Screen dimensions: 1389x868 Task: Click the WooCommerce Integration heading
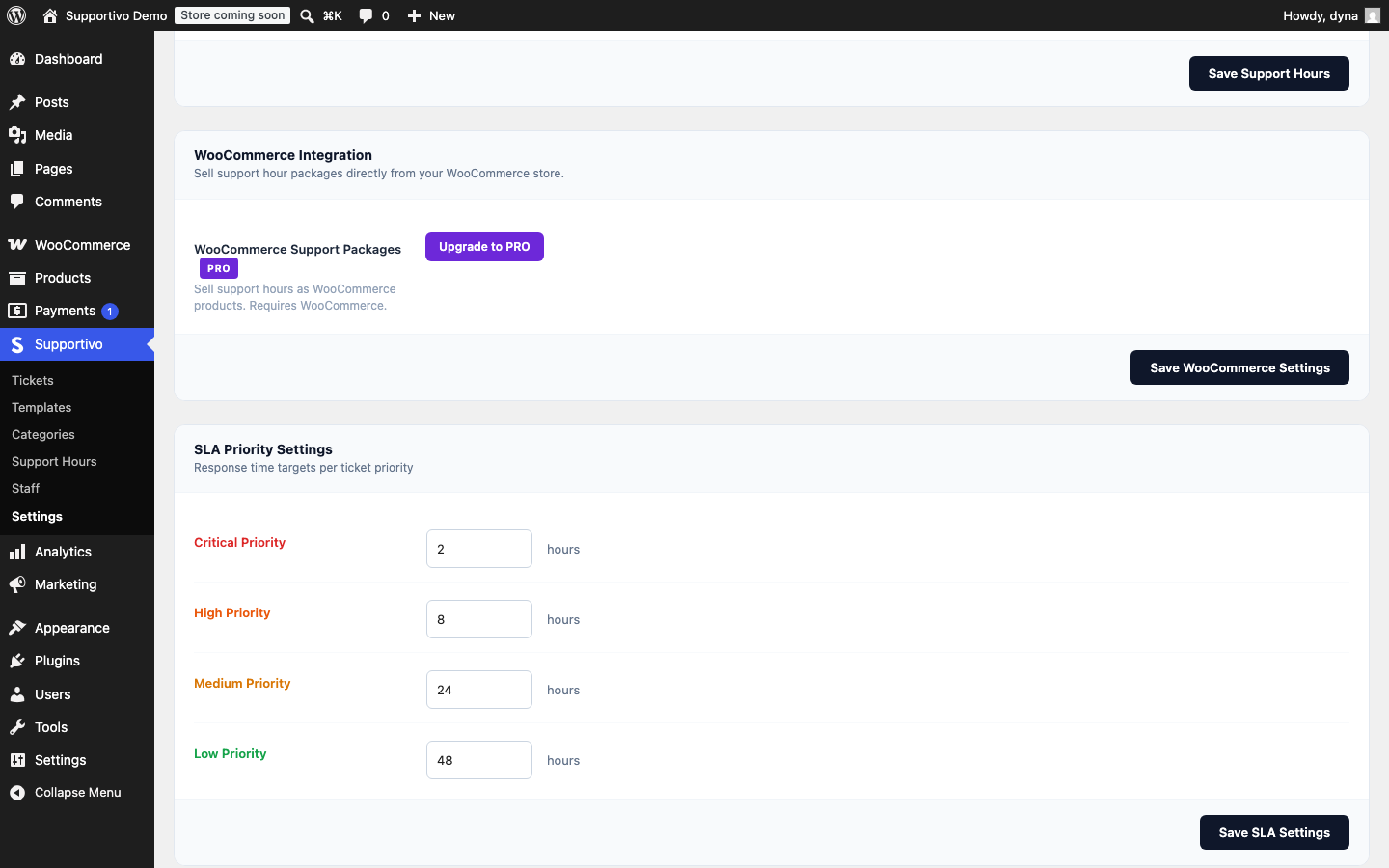click(283, 155)
